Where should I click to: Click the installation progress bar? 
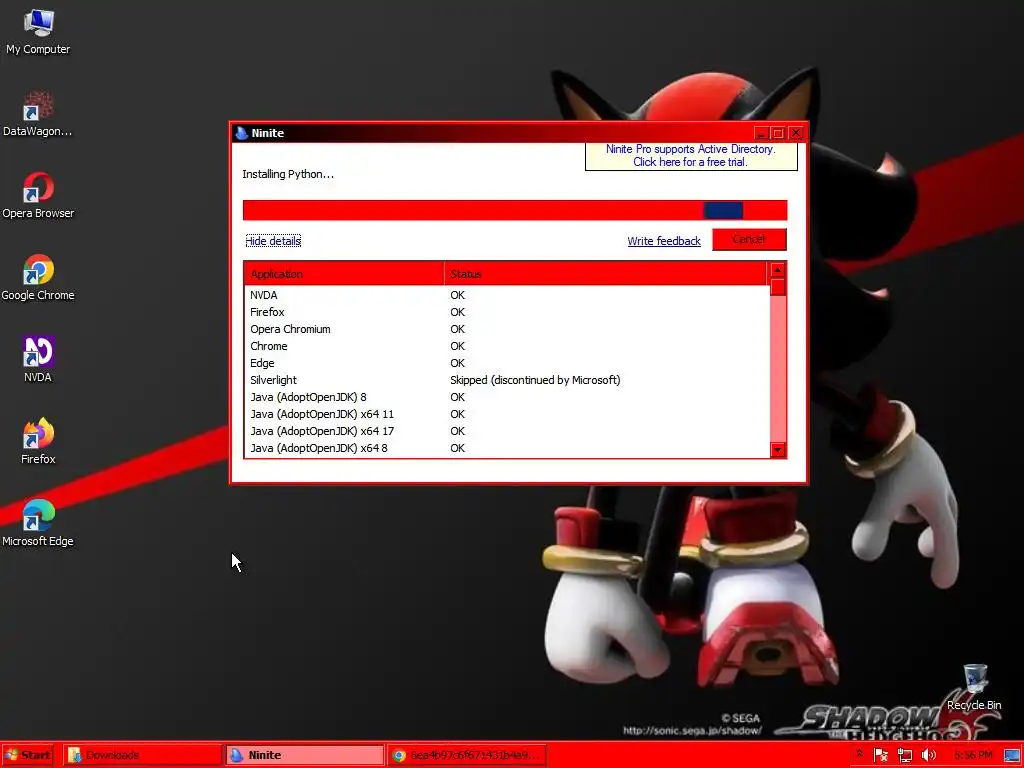point(515,210)
